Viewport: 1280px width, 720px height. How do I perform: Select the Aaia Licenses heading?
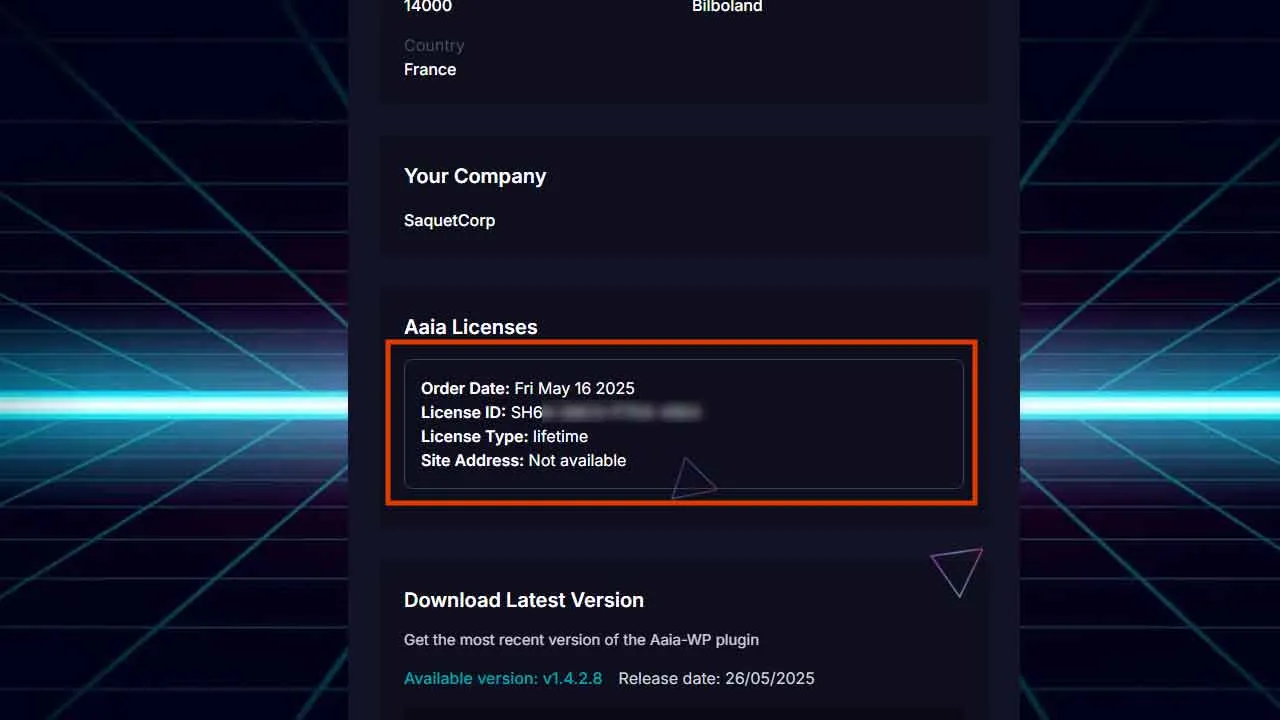[470, 327]
